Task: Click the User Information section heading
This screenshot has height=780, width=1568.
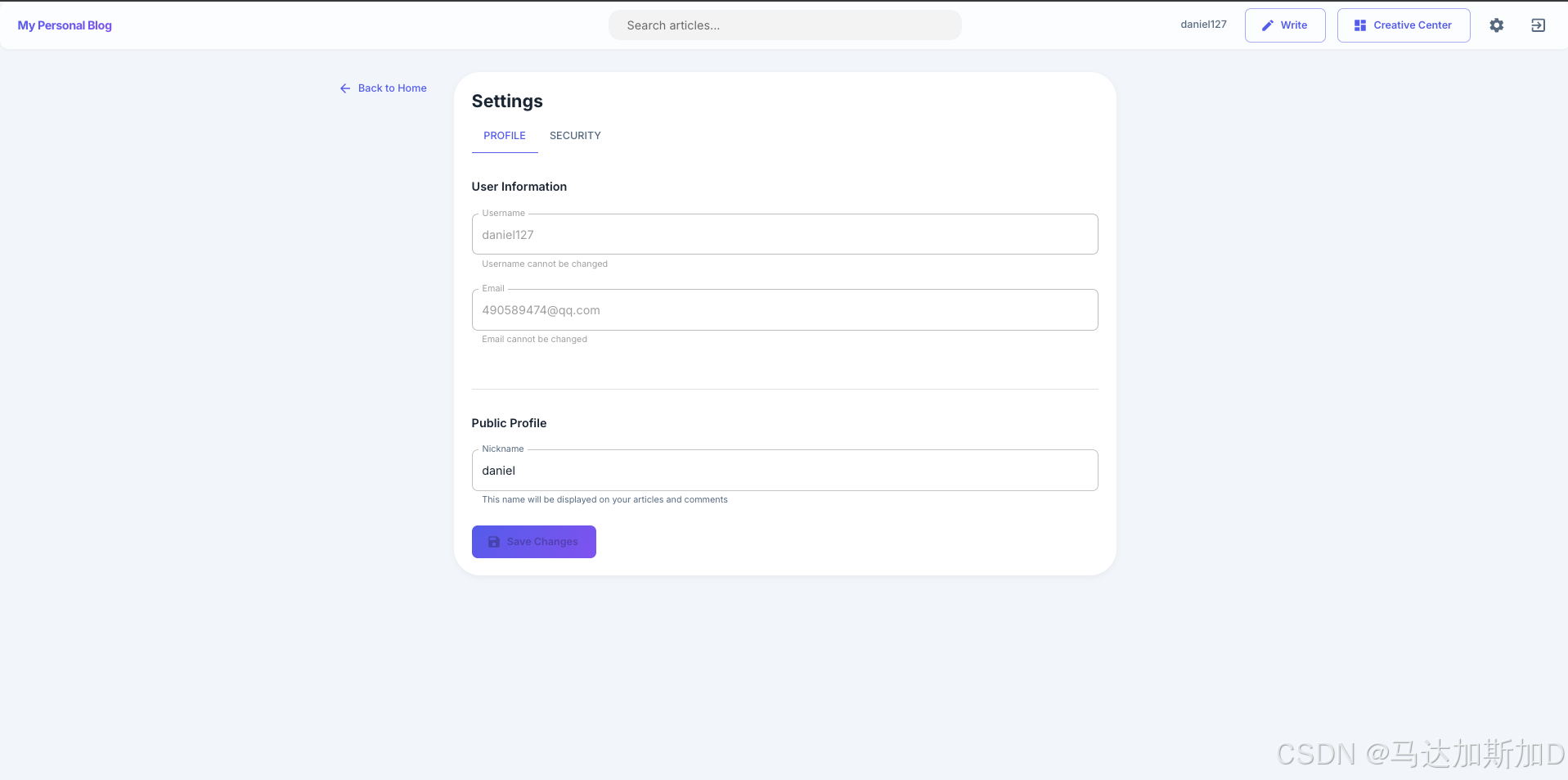Action: [x=519, y=187]
